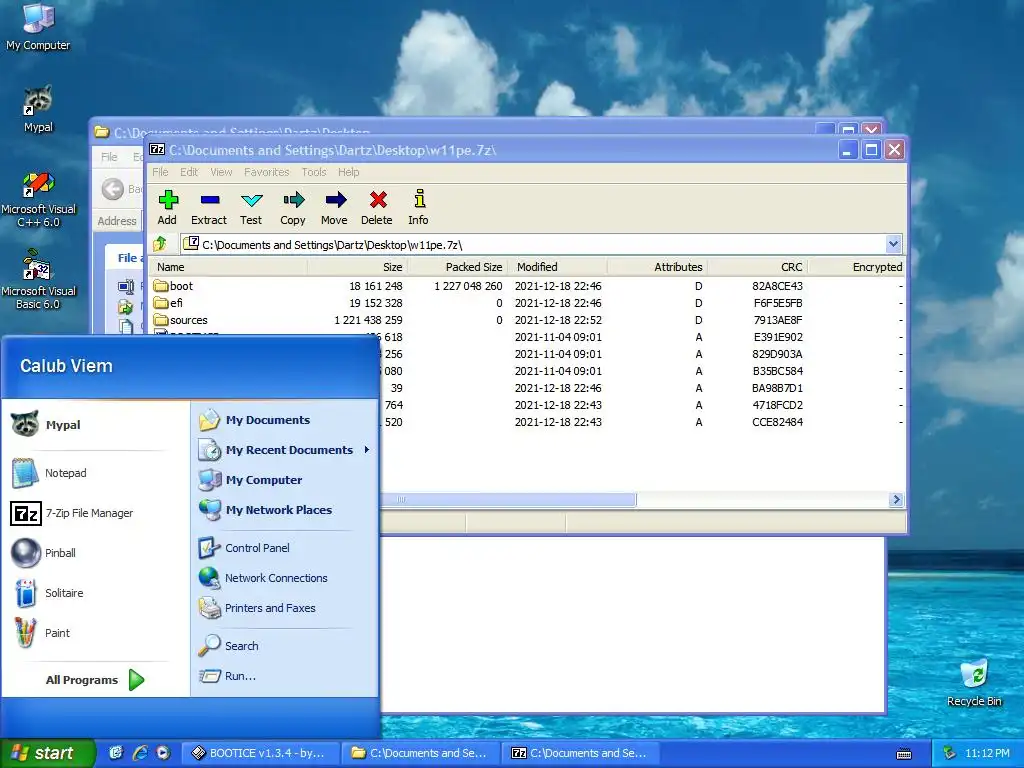The image size is (1024, 768).
Task: Extract archive with the Extract toolbar button
Action: coord(209,208)
